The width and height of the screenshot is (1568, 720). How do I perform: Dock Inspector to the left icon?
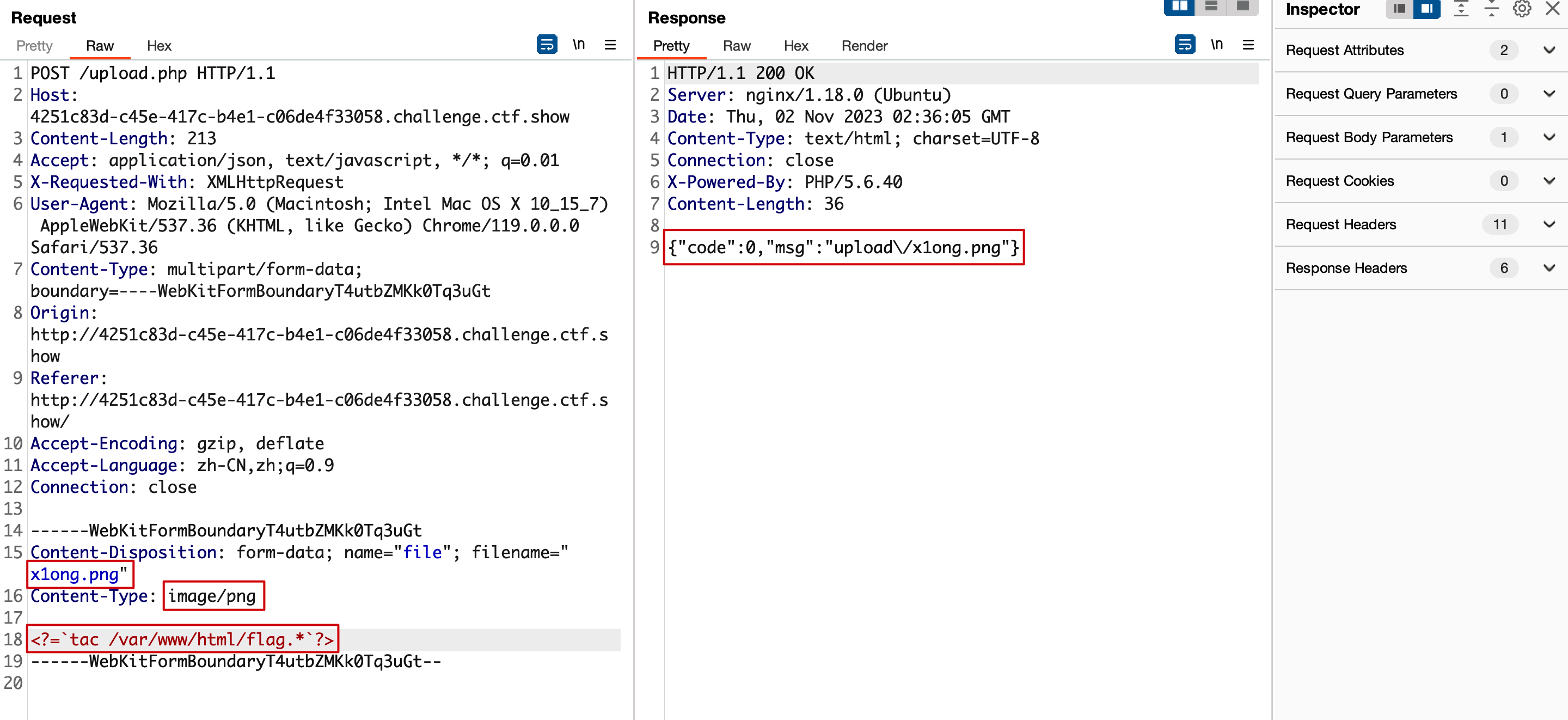tap(1399, 9)
